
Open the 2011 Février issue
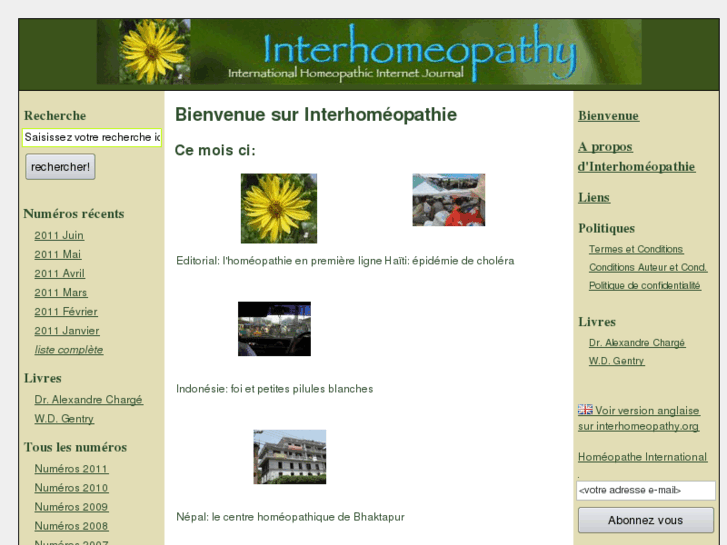[66, 311]
